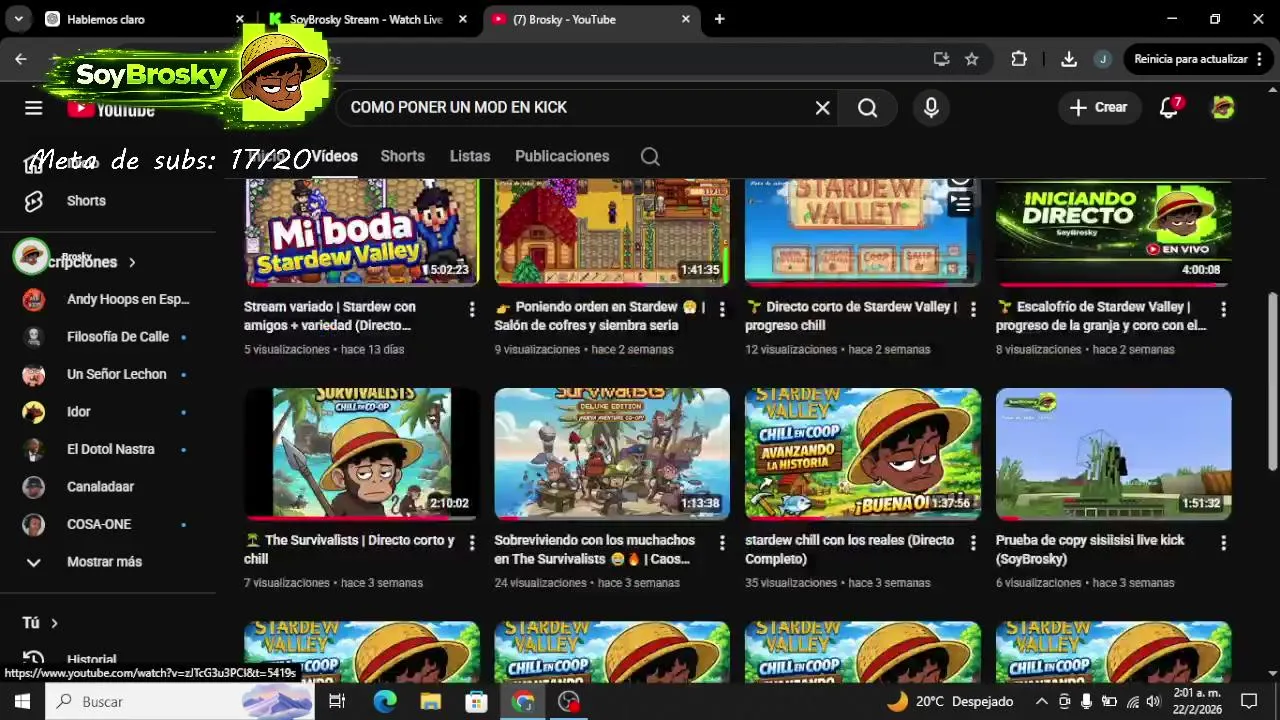The height and width of the screenshot is (720, 1280).
Task: Open Microsoft Store from the taskbar
Action: pyautogui.click(x=477, y=702)
